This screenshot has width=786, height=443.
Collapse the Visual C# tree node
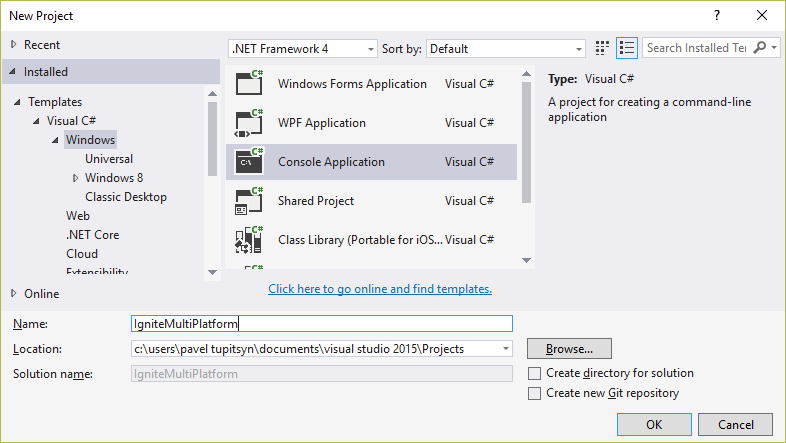coord(36,121)
